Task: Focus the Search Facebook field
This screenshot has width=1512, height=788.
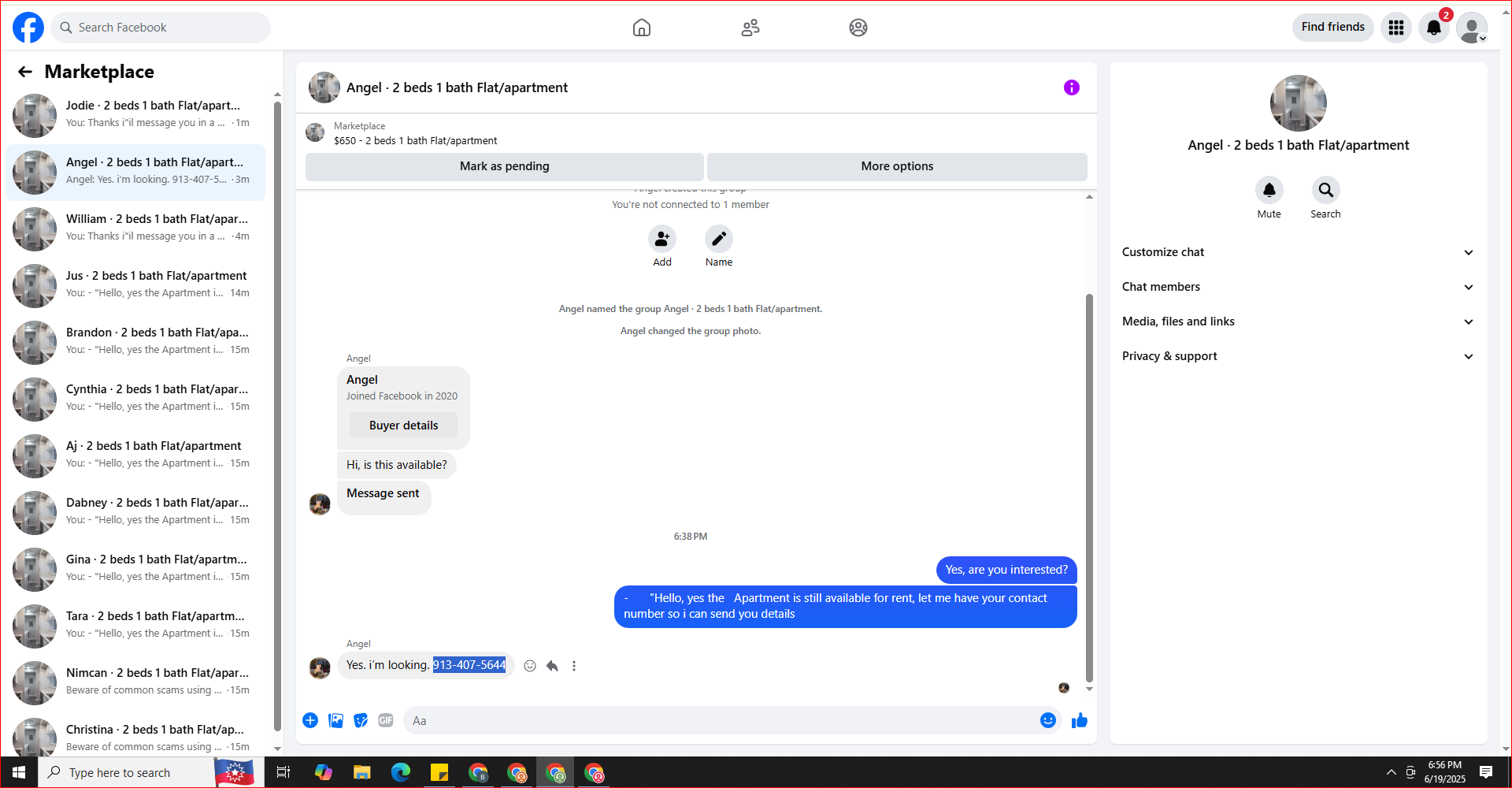Action: pos(161,28)
